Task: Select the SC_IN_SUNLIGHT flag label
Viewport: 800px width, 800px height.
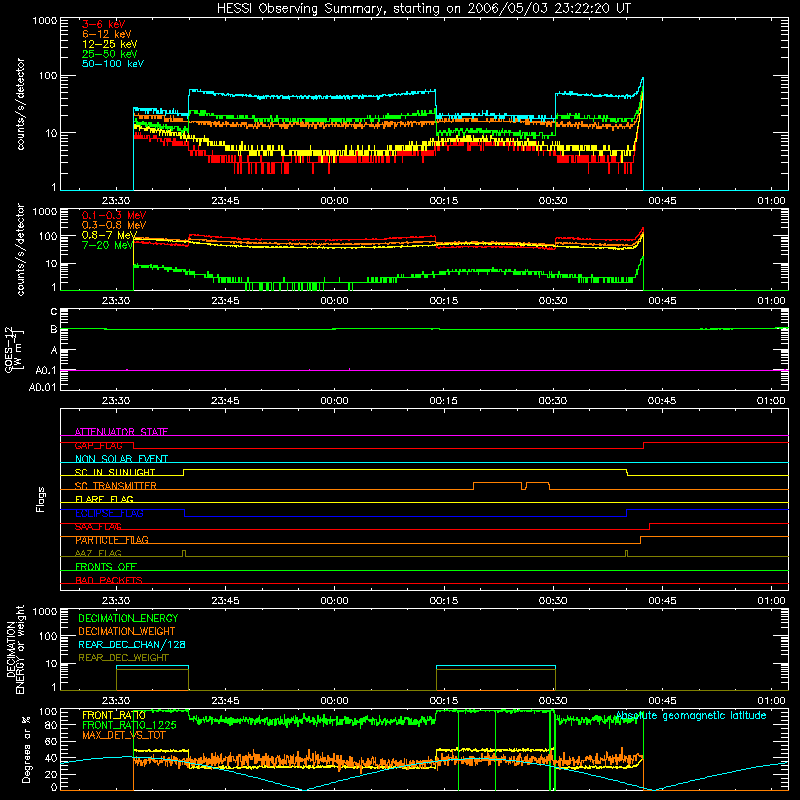Action: 115,472
